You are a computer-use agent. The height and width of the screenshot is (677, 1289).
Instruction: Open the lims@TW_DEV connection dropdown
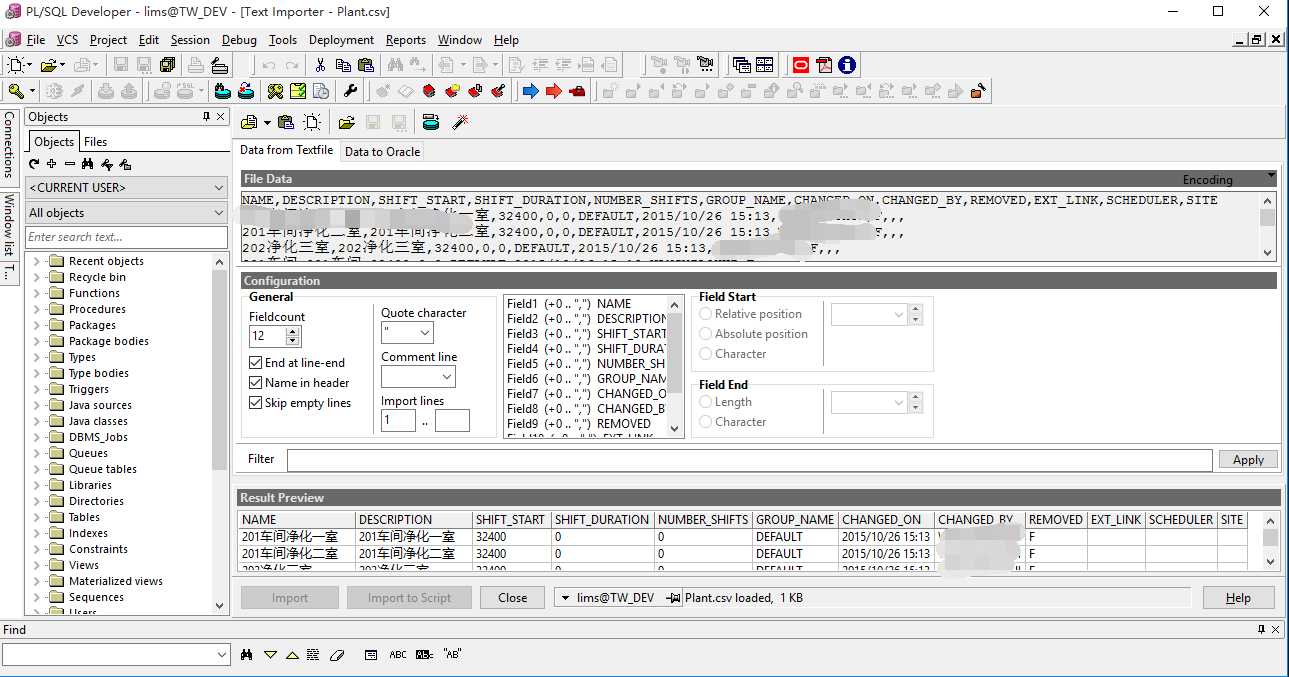coord(566,598)
